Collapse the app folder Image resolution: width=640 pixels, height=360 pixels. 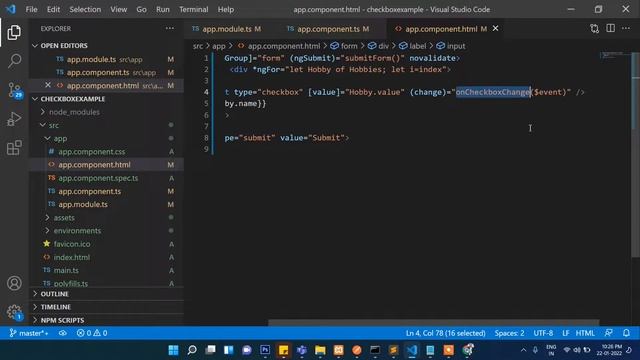(x=47, y=138)
